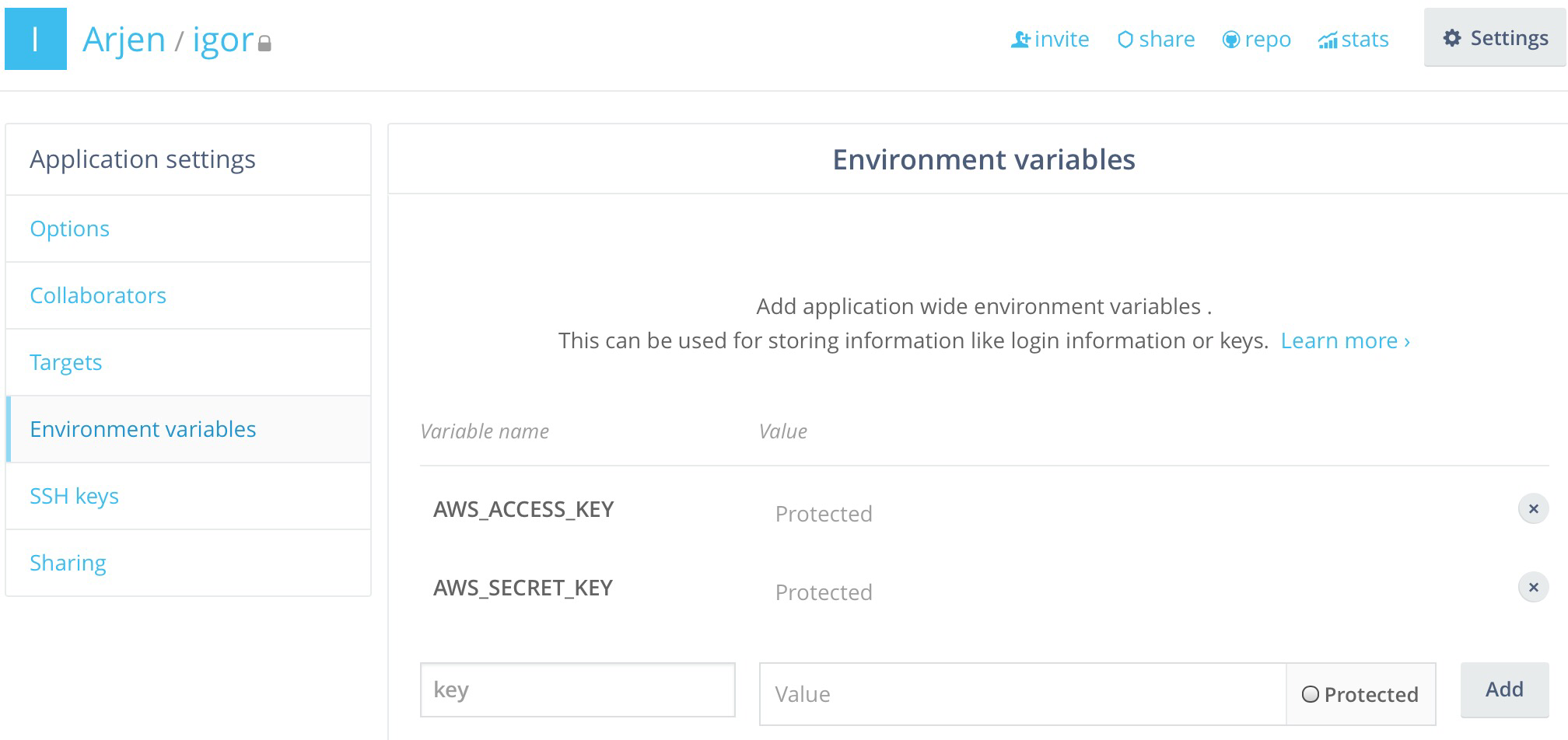The height and width of the screenshot is (740, 1568).
Task: Open the repo link
Action: click(1256, 39)
